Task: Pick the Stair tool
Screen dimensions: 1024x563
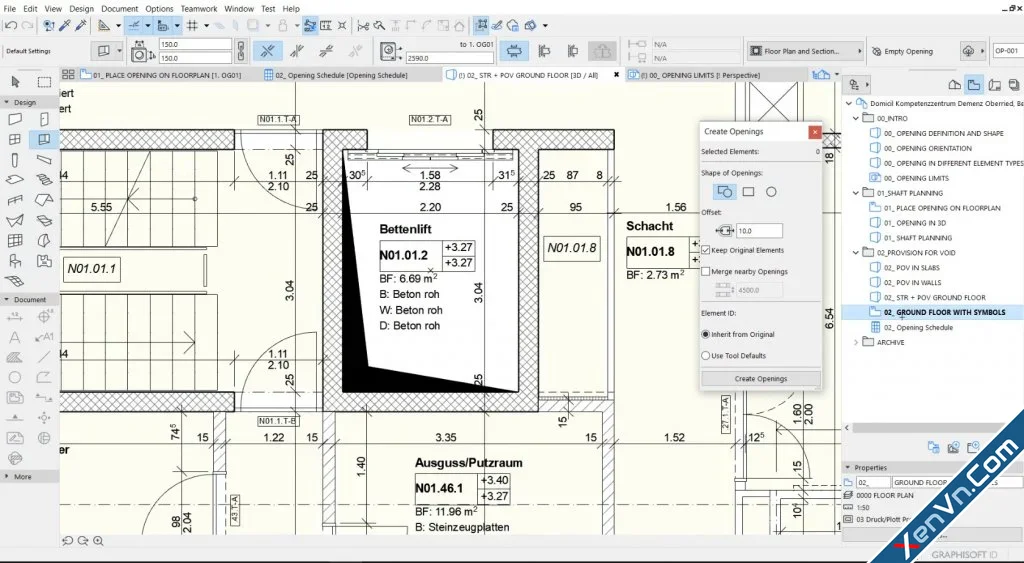Action: tap(44, 180)
